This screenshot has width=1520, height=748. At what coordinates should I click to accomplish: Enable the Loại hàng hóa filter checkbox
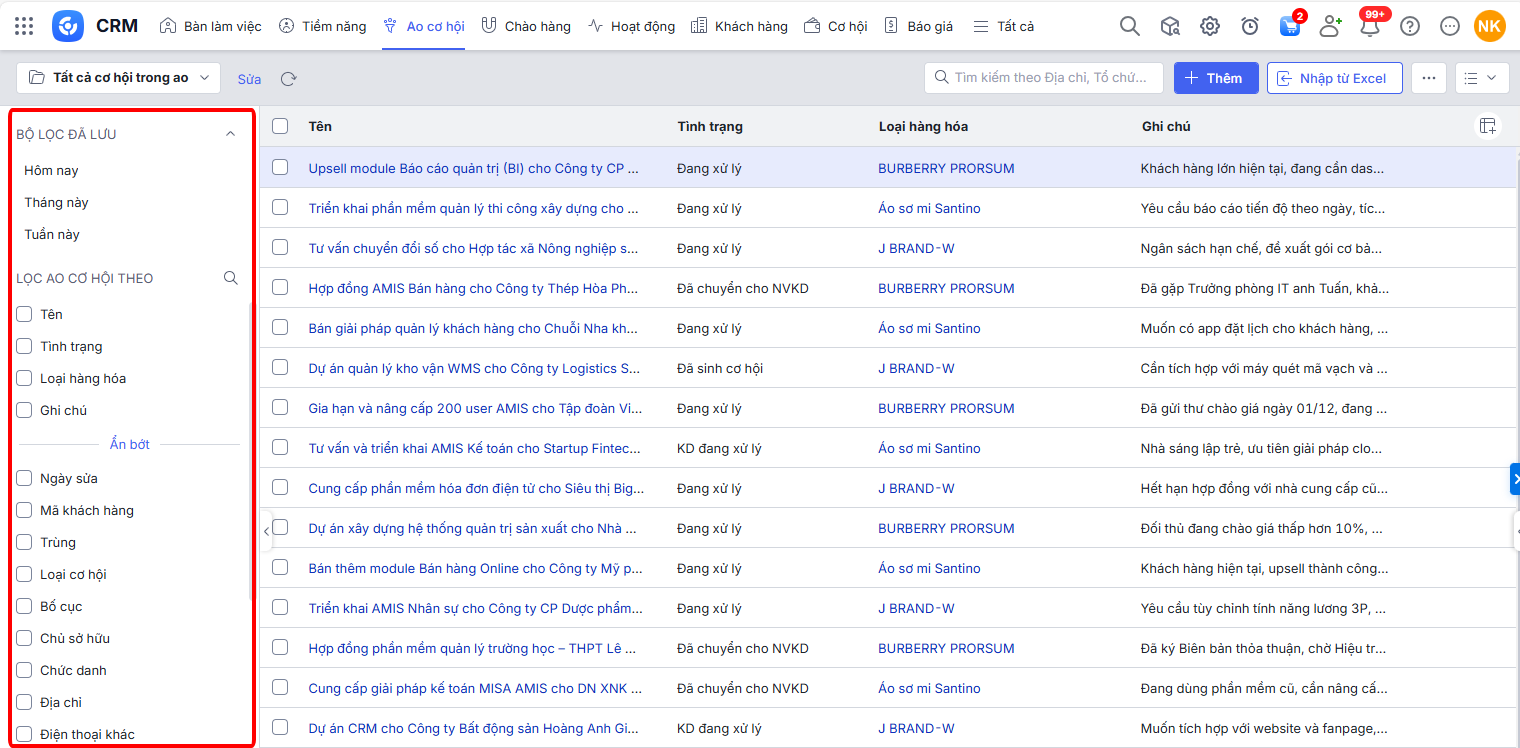click(25, 378)
